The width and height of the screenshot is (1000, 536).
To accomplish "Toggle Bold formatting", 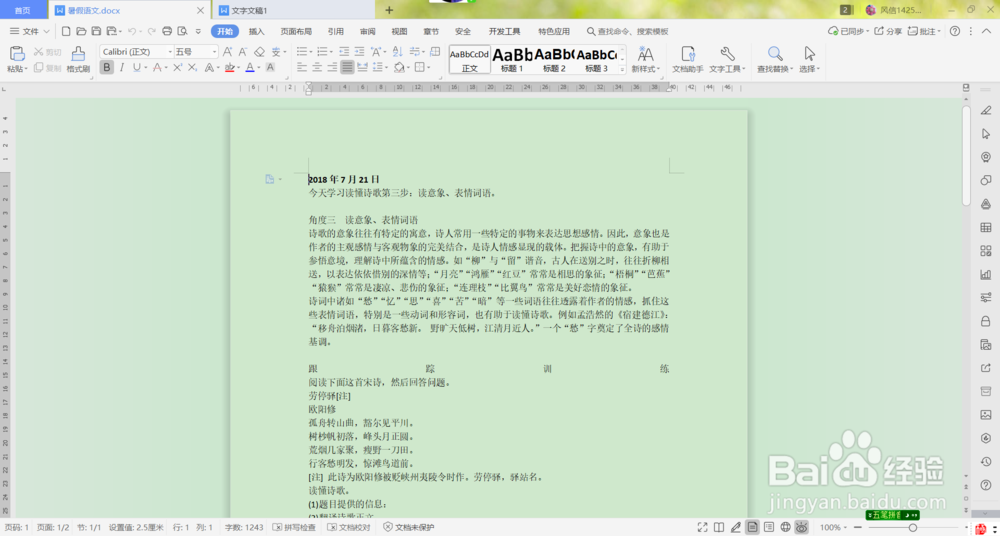I will 107,67.
